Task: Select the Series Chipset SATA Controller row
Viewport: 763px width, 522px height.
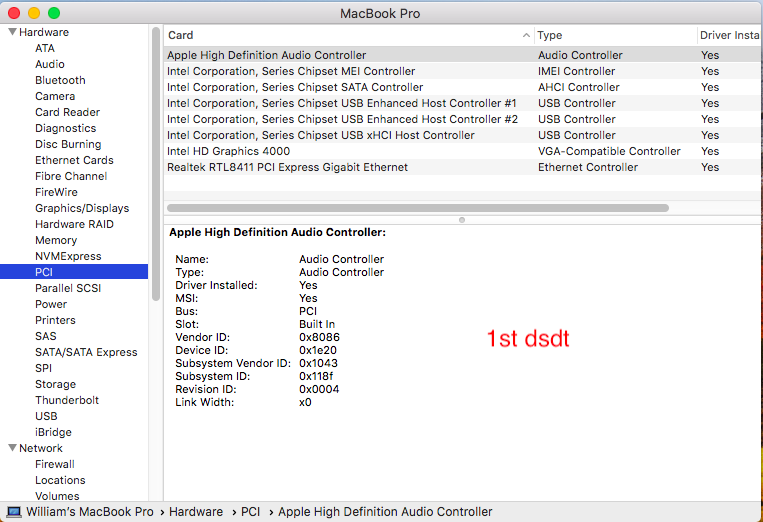Action: (x=295, y=87)
